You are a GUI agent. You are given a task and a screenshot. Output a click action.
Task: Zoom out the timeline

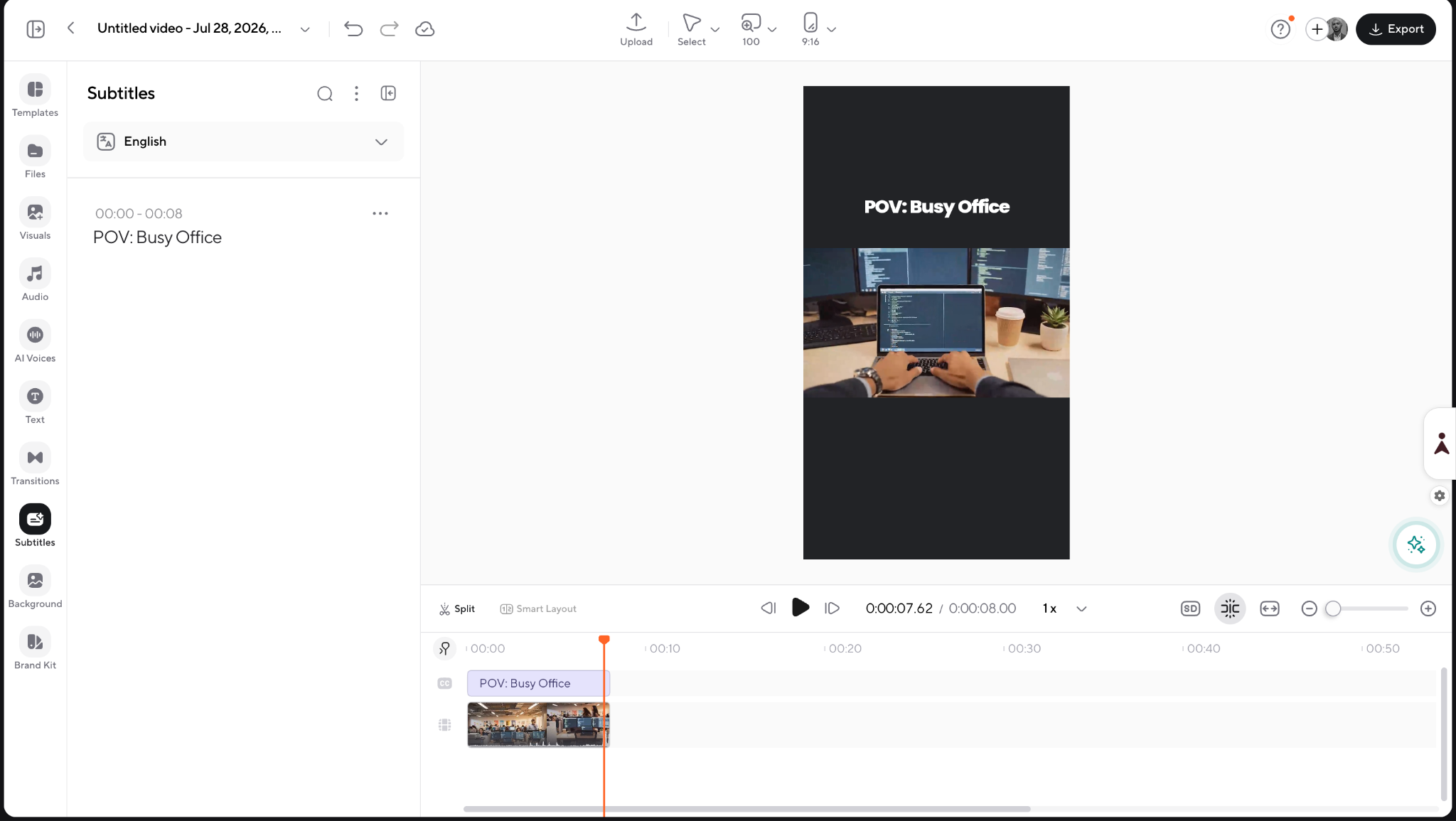tap(1309, 608)
